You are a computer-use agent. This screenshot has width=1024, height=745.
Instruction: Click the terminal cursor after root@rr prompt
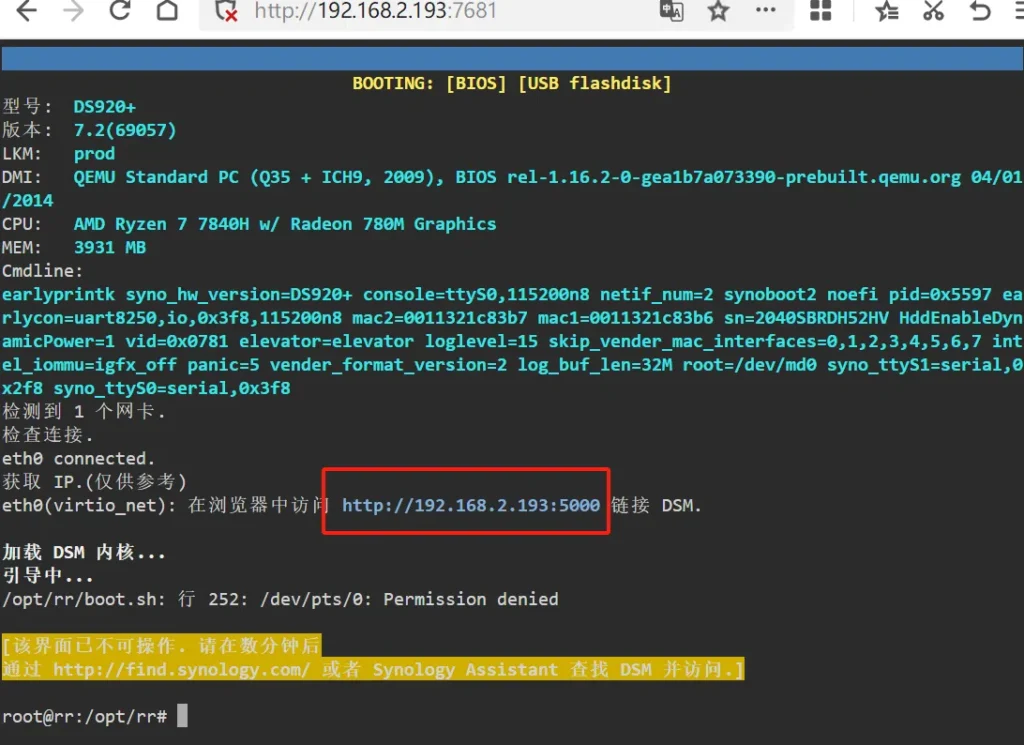(181, 716)
